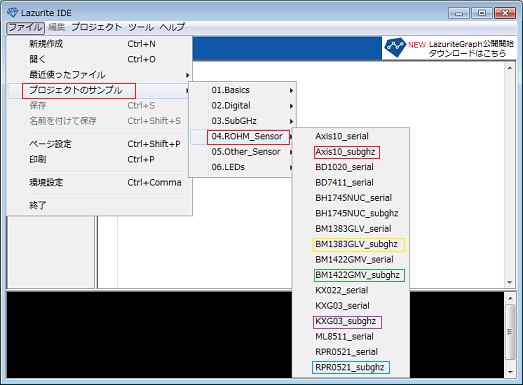
Task: Choose 新規作成 from the File menu
Action: coord(99,44)
